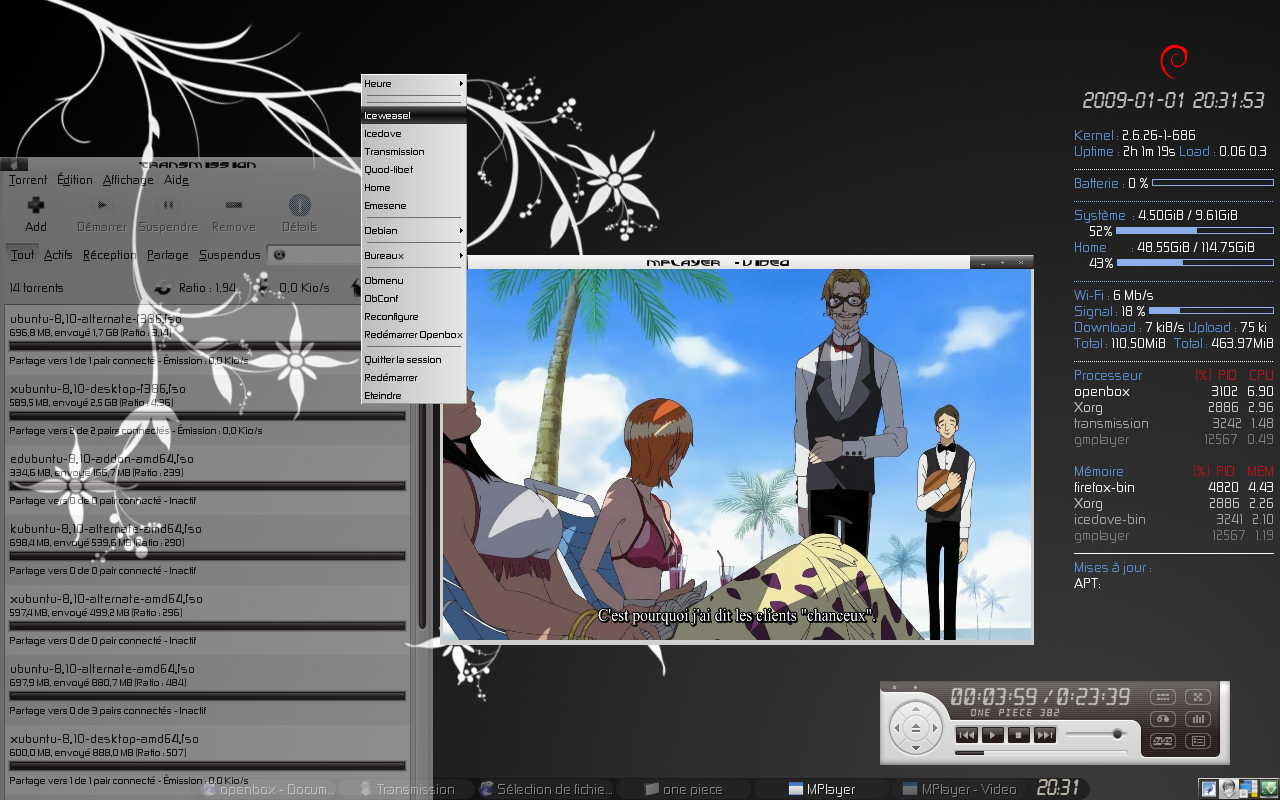The height and width of the screenshot is (800, 1280).
Task: Open Obmenu entry
Action: 414,281
